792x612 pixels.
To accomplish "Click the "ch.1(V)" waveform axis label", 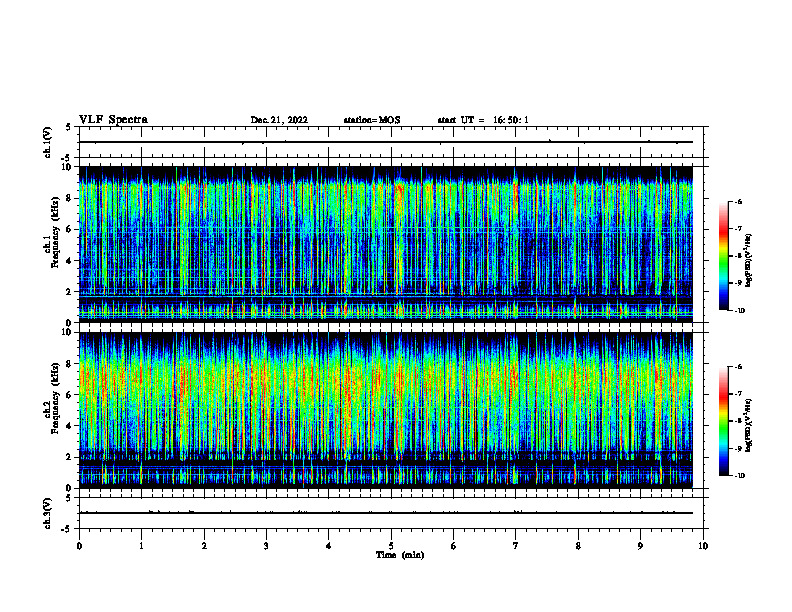I will 48,142.
